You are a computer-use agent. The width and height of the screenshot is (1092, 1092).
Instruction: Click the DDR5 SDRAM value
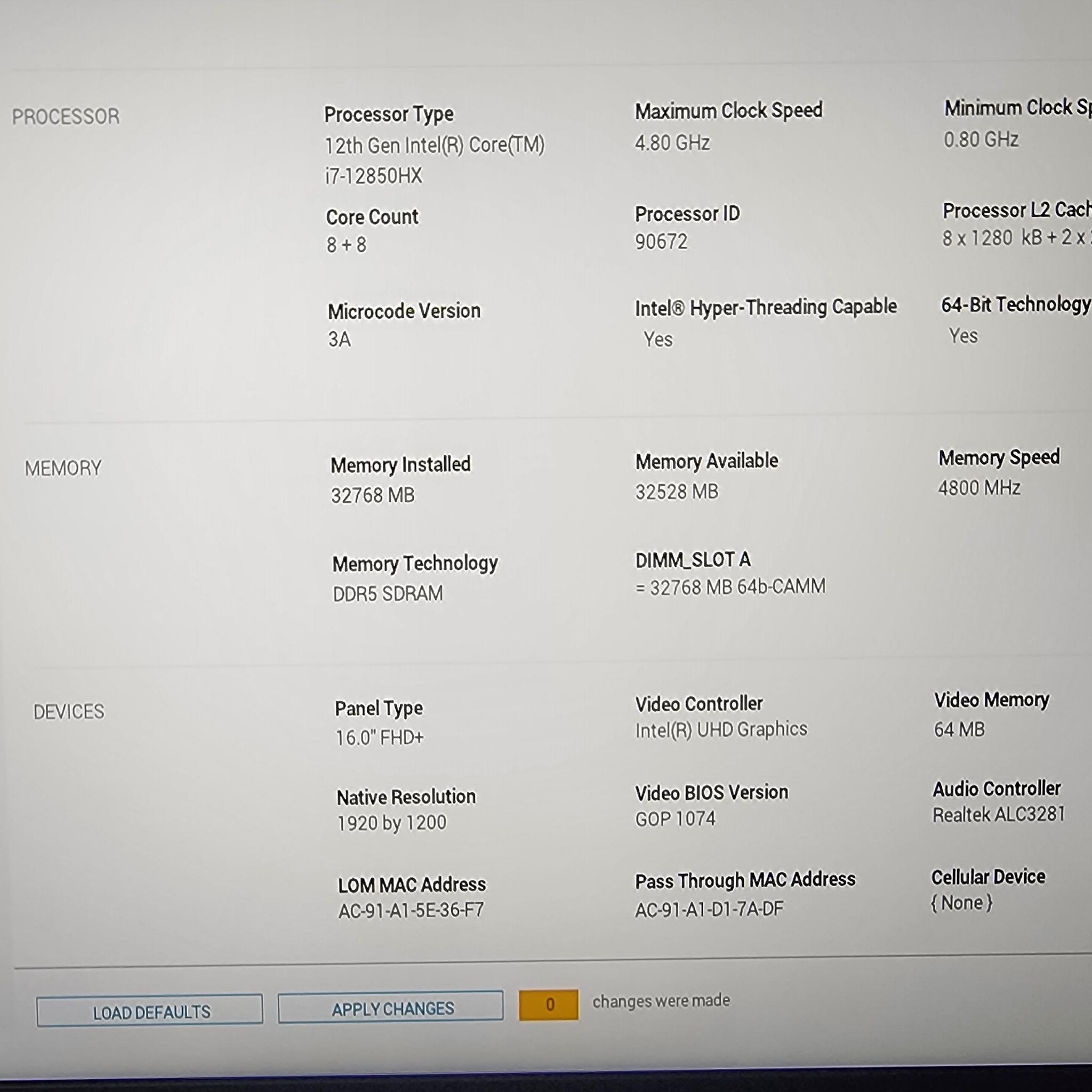pos(388,594)
